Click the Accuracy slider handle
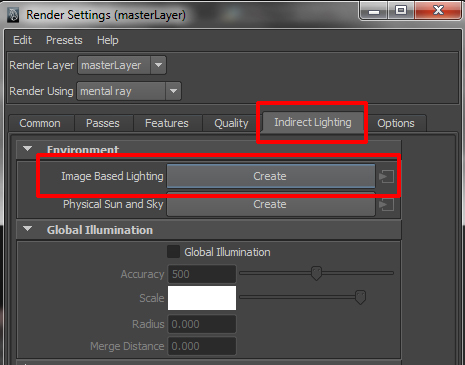Screen dimensions: 465x365 tap(316, 273)
